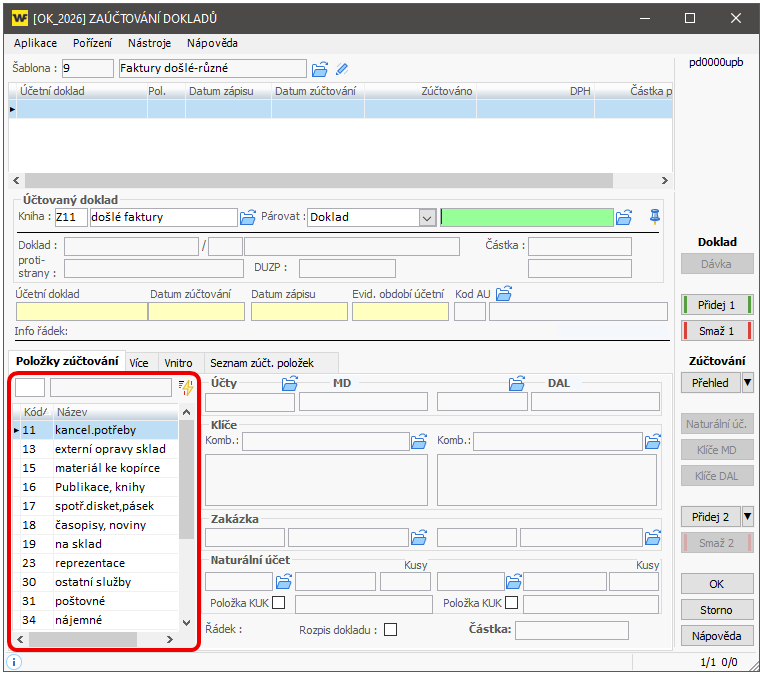The height and width of the screenshot is (675, 763).
Task: Open folder icon for left Komb. field
Action: [x=418, y=441]
